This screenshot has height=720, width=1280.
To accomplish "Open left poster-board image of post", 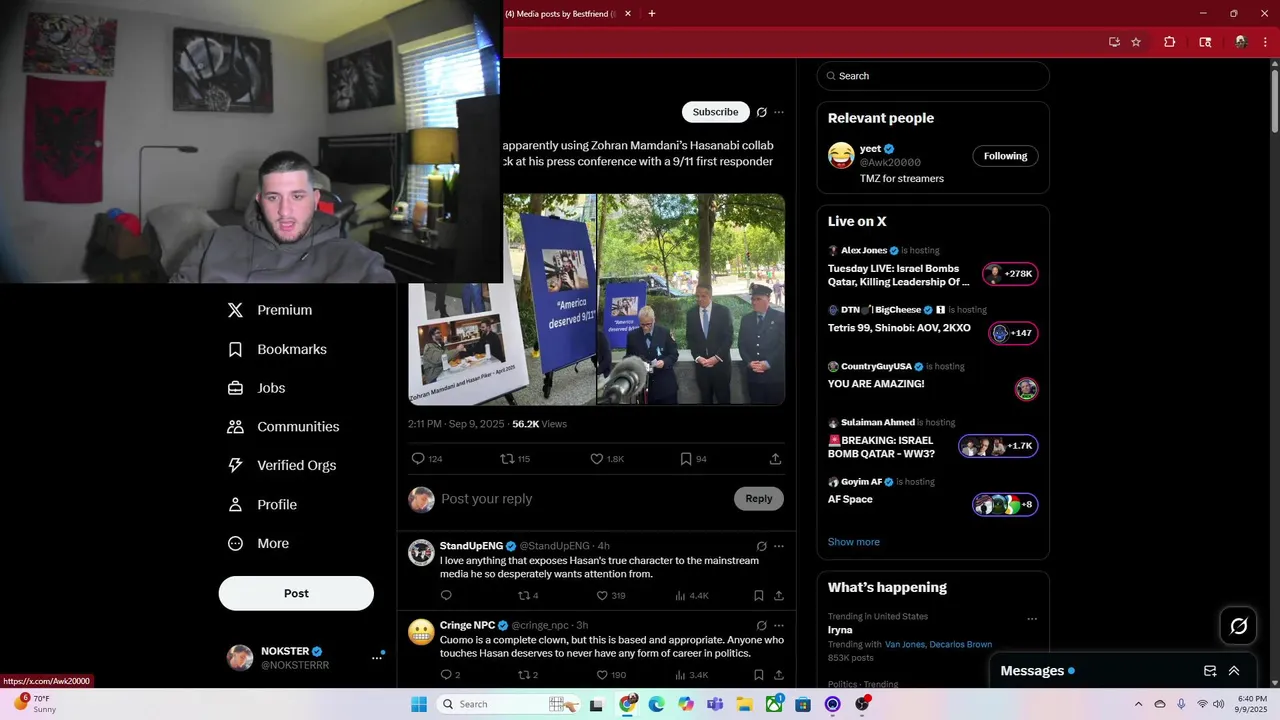I will [501, 299].
